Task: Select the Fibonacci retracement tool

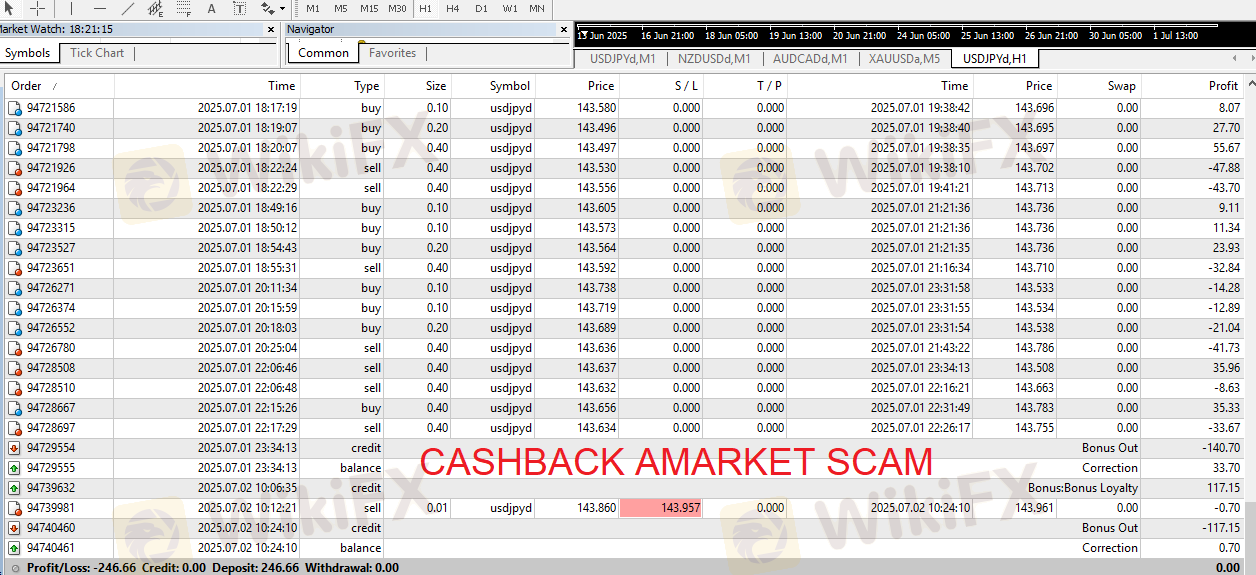Action: [x=184, y=8]
